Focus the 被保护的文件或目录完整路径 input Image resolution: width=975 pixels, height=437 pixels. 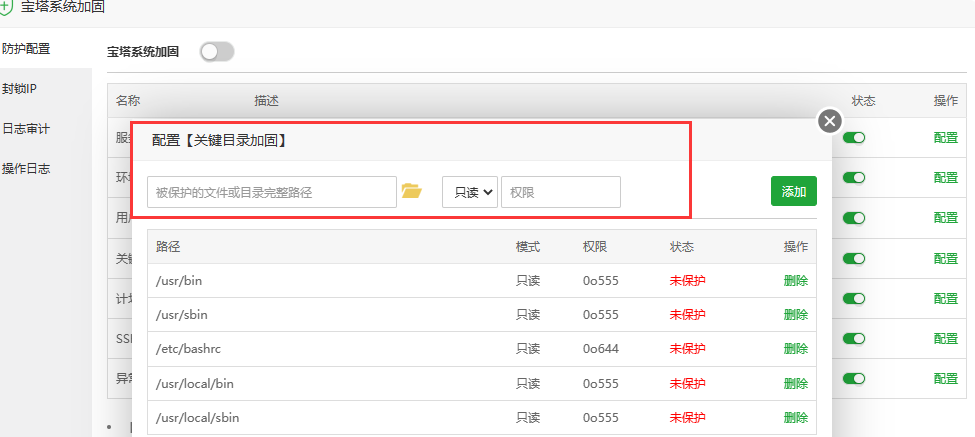[x=272, y=192]
